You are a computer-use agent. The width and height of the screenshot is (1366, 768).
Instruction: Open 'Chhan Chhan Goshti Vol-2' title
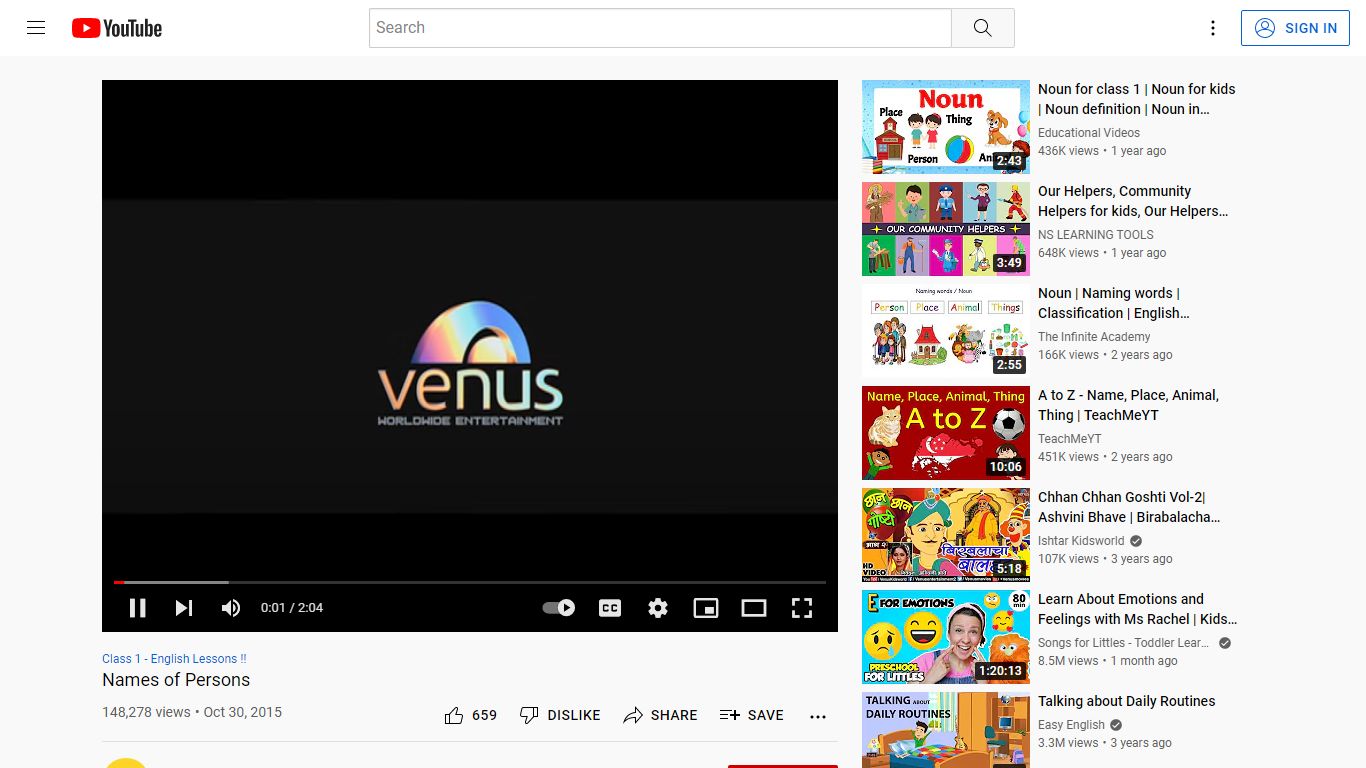(x=1130, y=507)
